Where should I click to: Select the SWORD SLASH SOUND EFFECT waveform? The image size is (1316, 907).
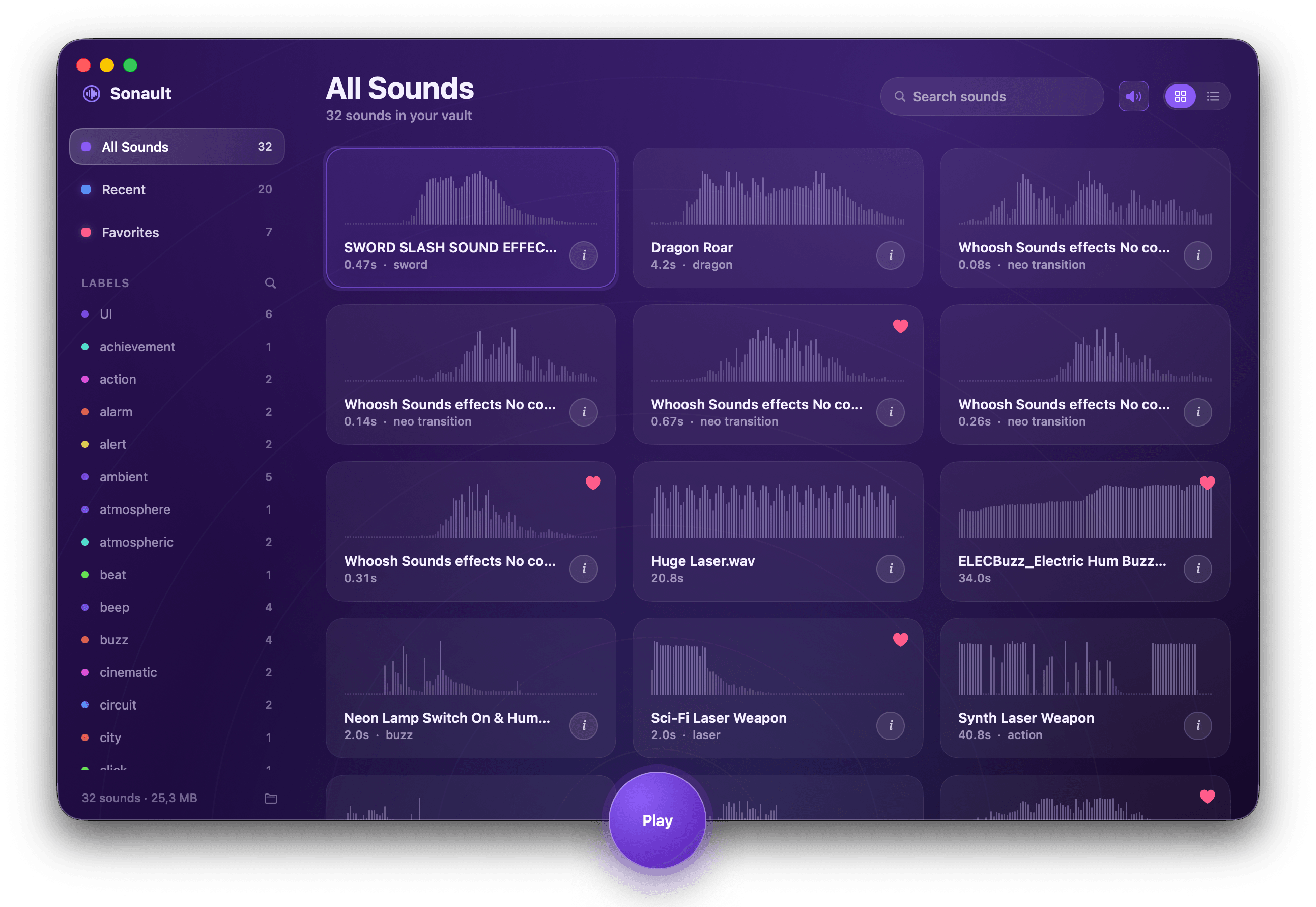471,197
